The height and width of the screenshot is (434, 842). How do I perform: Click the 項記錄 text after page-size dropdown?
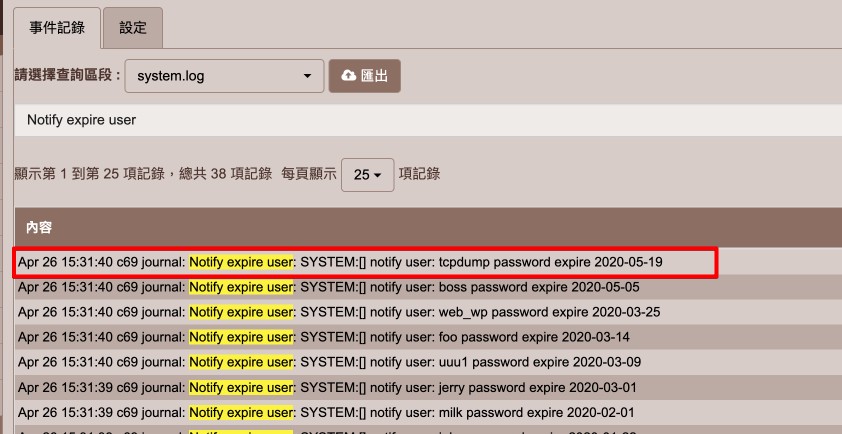pyautogui.click(x=419, y=174)
